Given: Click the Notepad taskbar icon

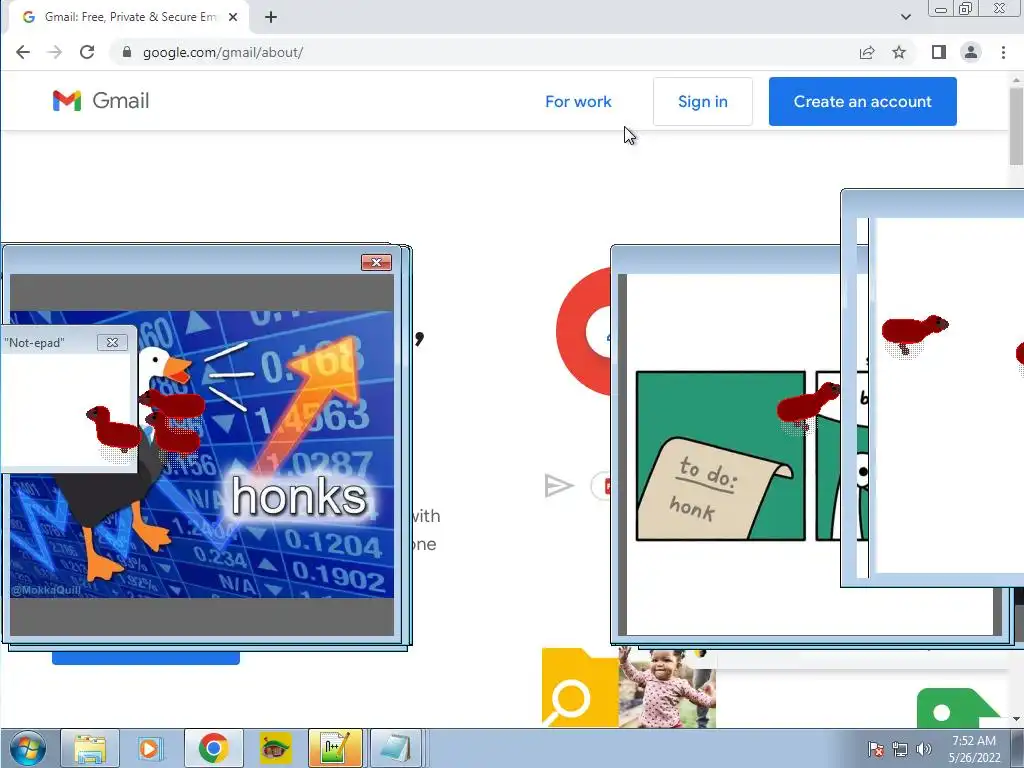Looking at the screenshot, I should coord(395,748).
